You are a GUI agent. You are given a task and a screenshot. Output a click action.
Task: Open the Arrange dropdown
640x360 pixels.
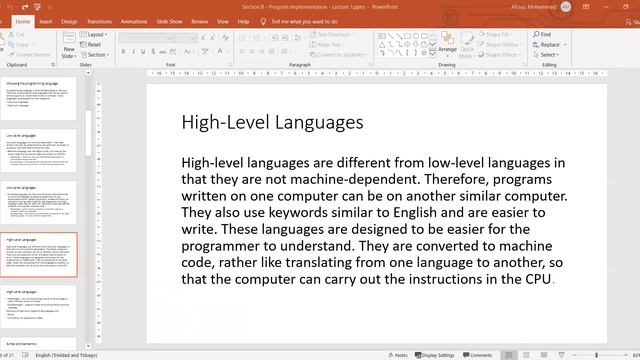point(447,44)
